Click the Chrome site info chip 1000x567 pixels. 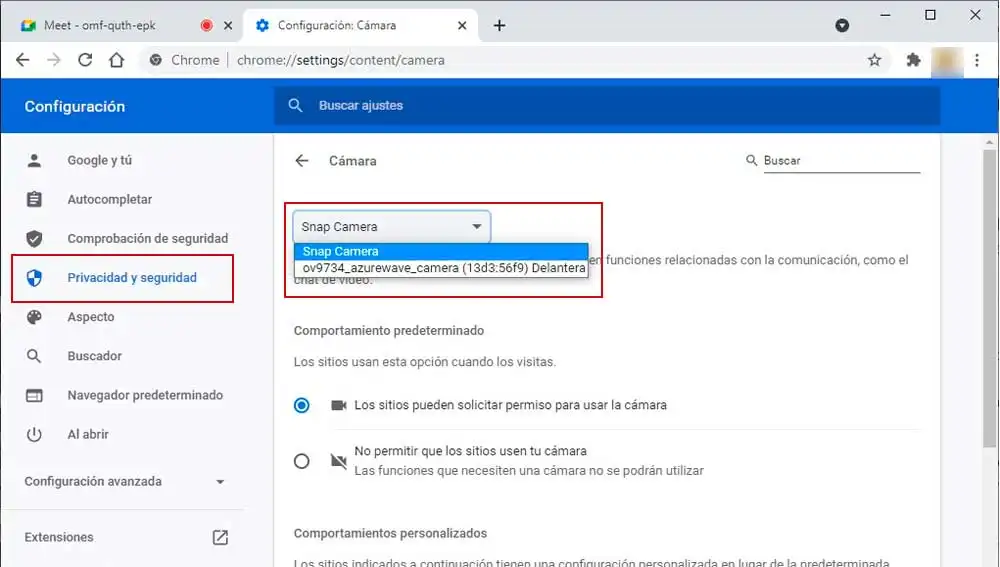(185, 60)
